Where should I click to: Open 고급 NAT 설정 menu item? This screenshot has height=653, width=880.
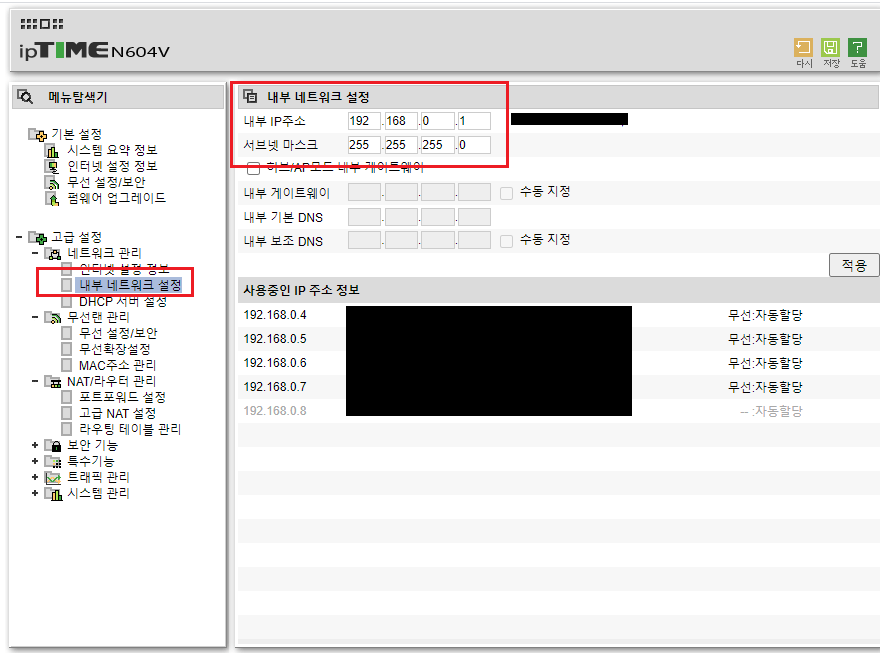[117, 413]
